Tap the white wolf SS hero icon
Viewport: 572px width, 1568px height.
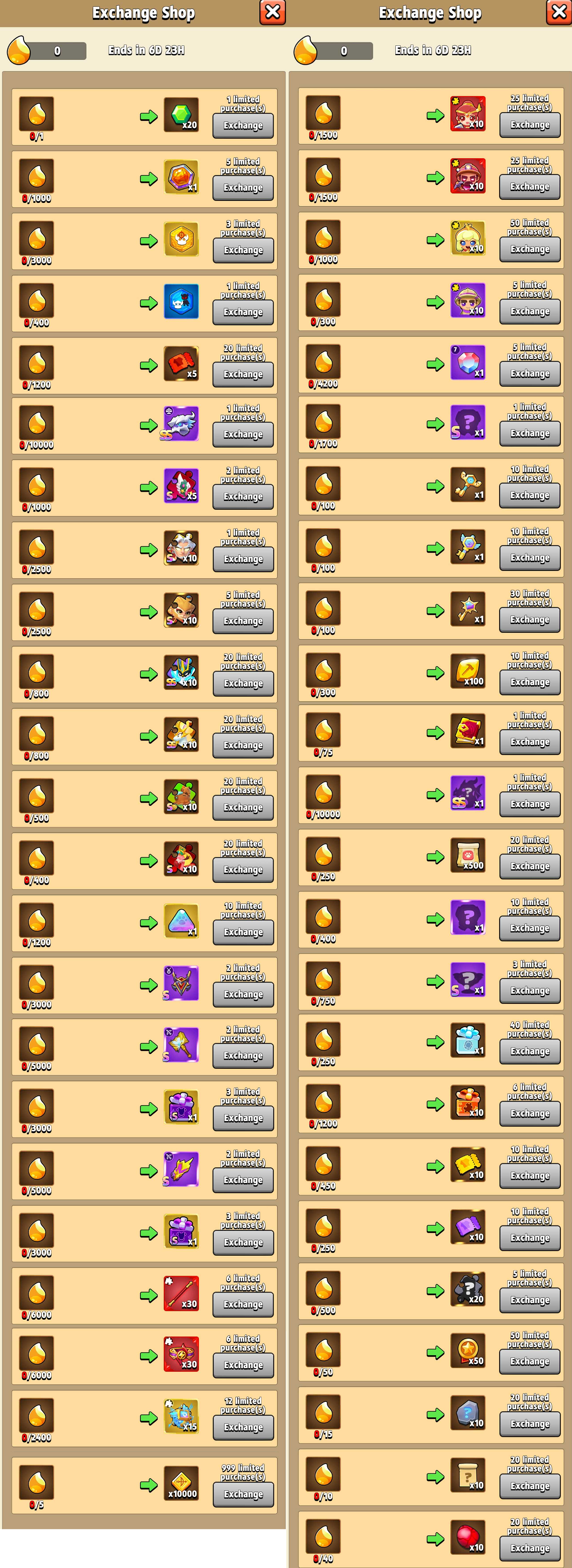tap(181, 424)
